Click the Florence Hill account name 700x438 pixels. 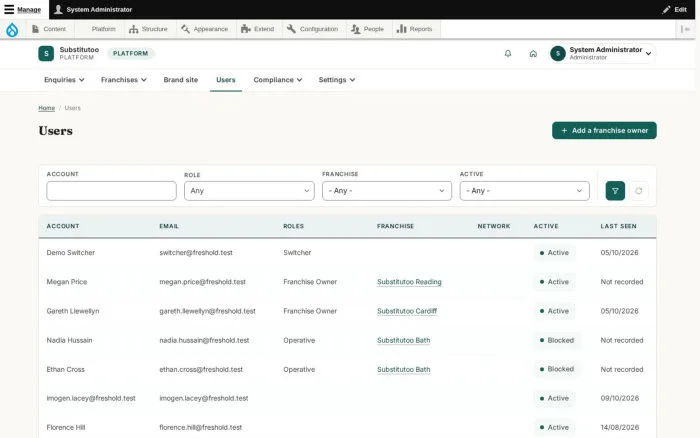click(66, 427)
